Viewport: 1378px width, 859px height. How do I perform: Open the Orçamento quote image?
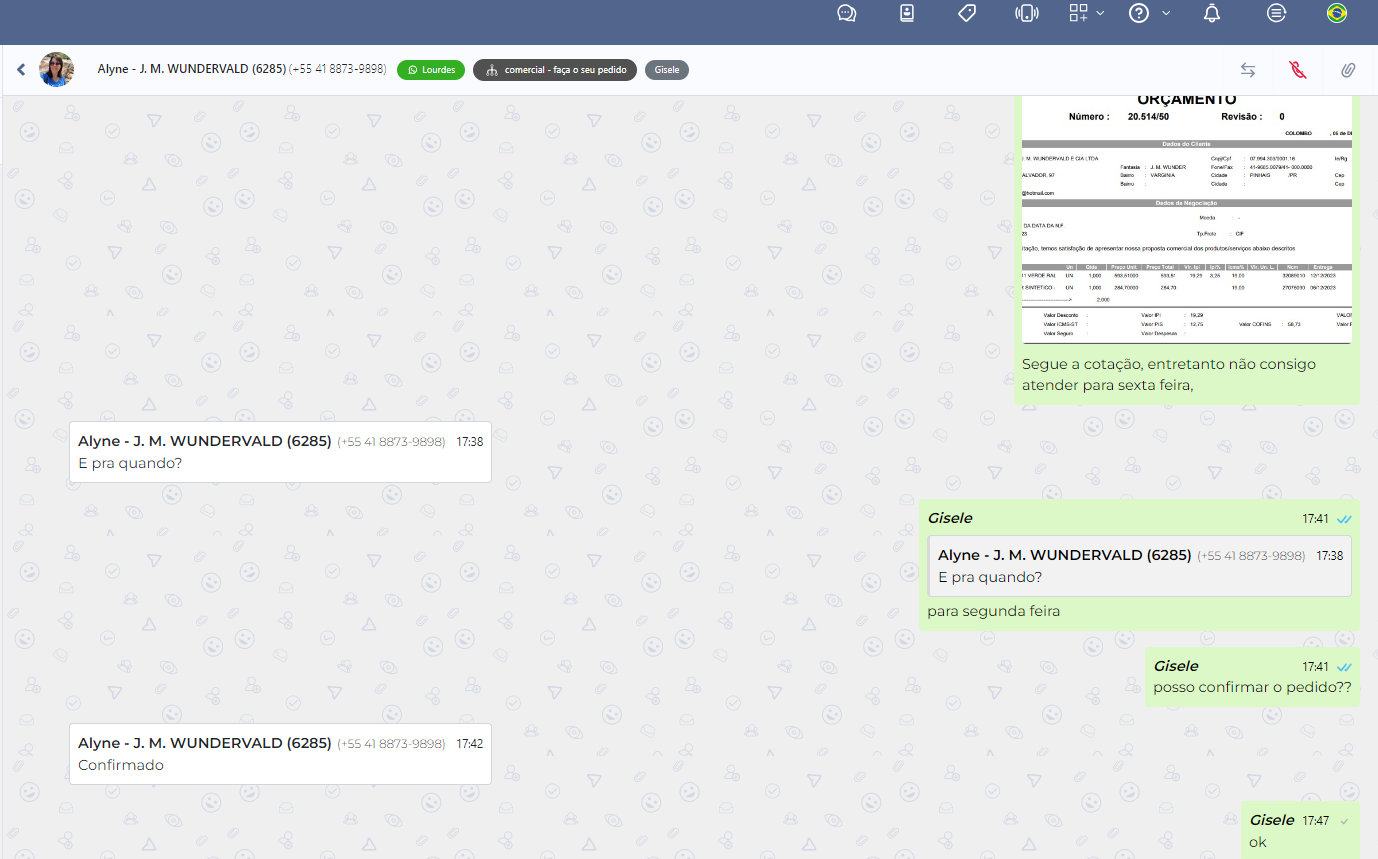1186,220
